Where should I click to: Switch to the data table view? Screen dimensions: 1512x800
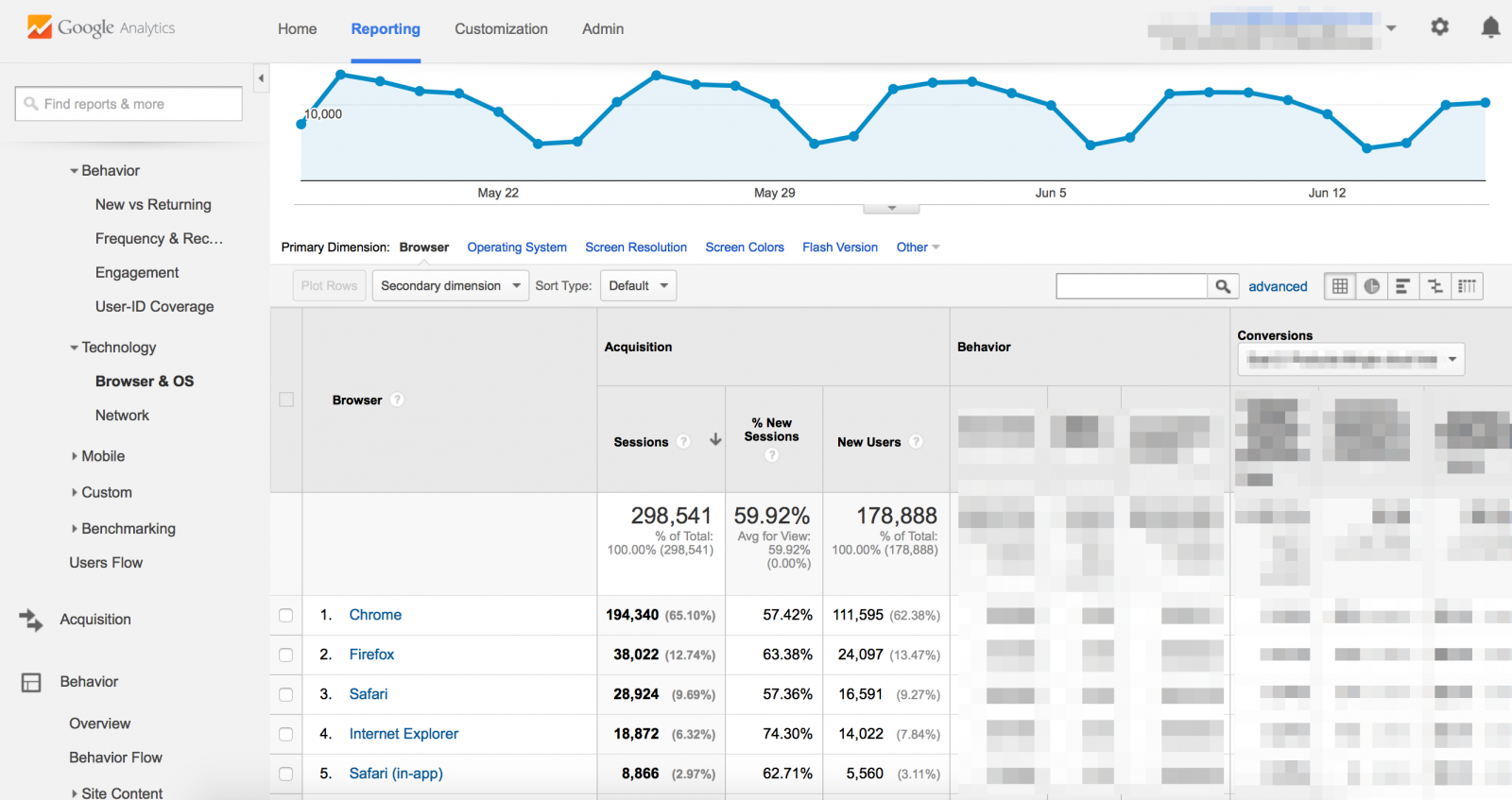click(x=1340, y=286)
